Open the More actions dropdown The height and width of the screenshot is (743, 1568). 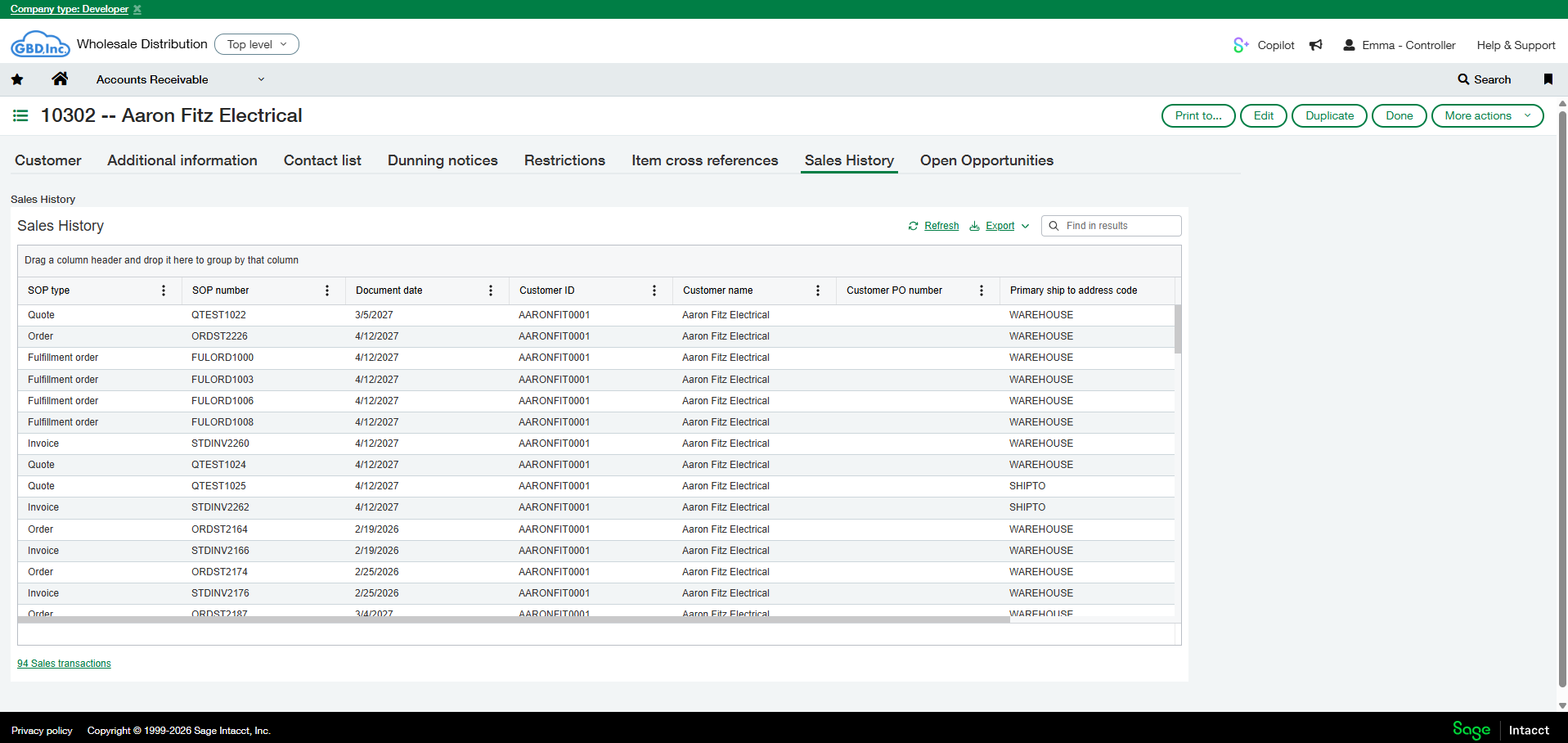click(x=1487, y=116)
